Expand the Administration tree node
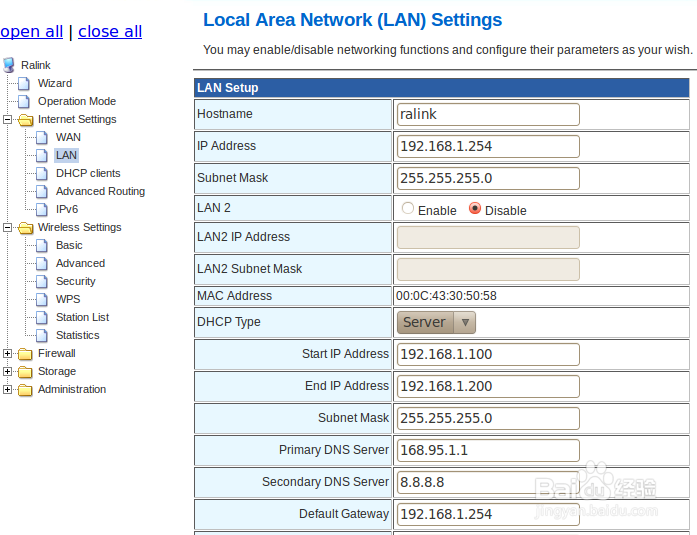The width and height of the screenshot is (697, 535). point(7,389)
